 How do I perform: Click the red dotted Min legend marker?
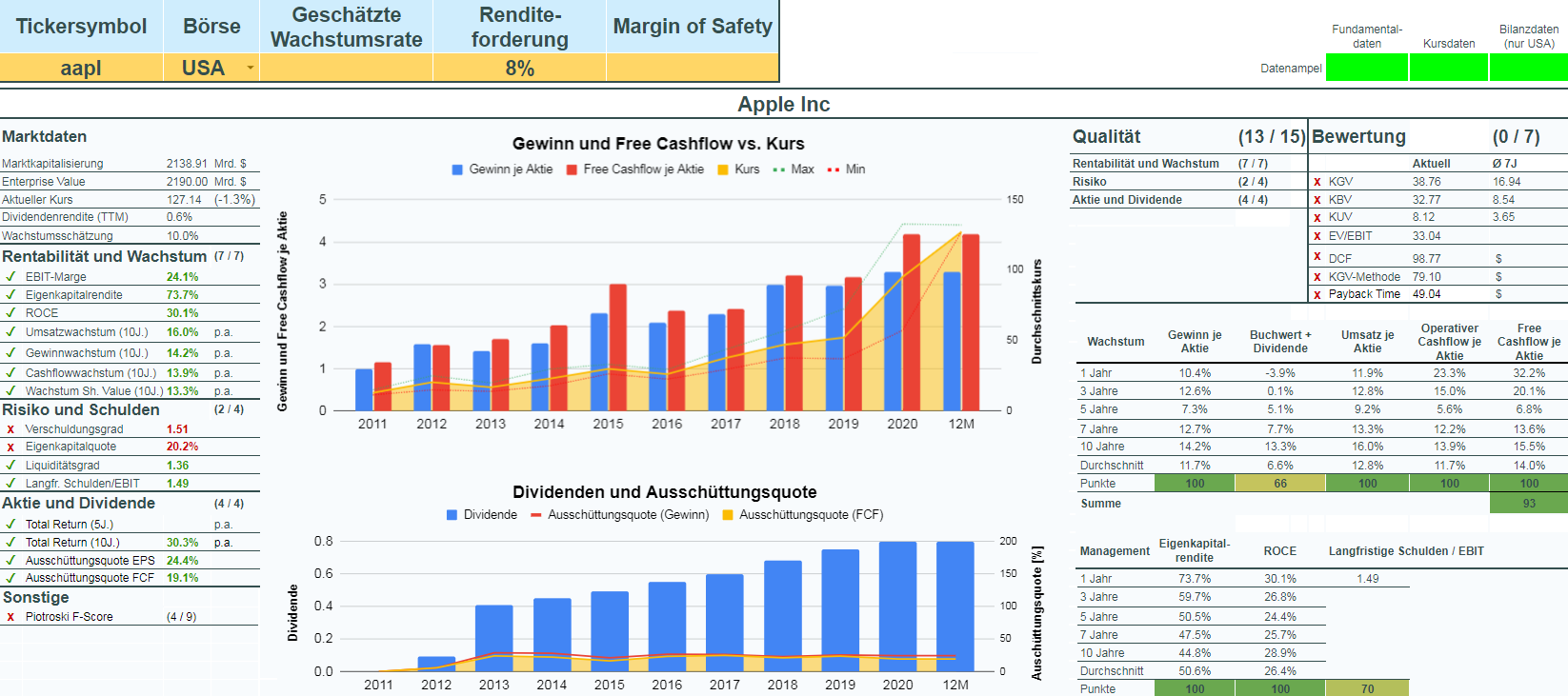pyautogui.click(x=834, y=169)
